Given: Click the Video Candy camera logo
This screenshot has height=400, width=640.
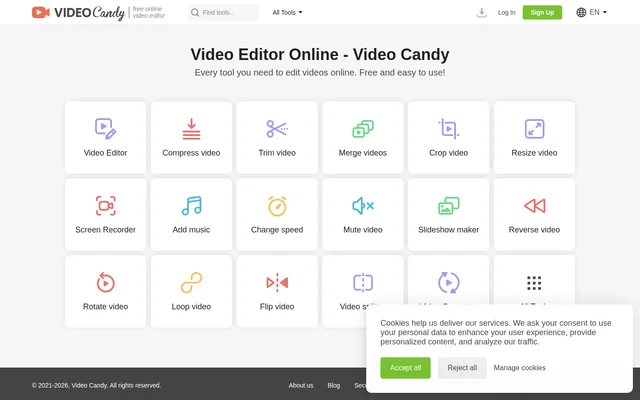Looking at the screenshot, I should click(x=40, y=12).
